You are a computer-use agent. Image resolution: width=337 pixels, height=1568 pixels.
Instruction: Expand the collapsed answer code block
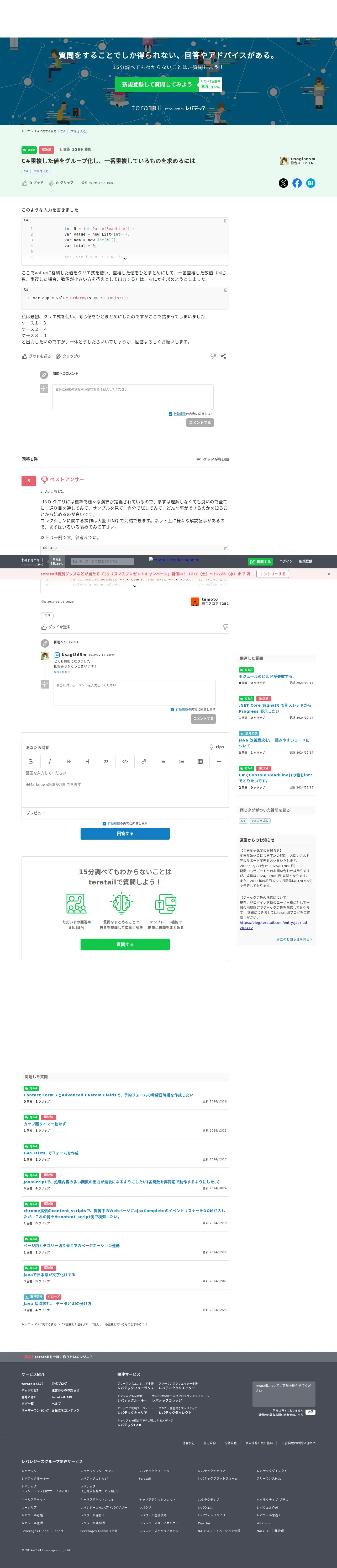click(135, 587)
